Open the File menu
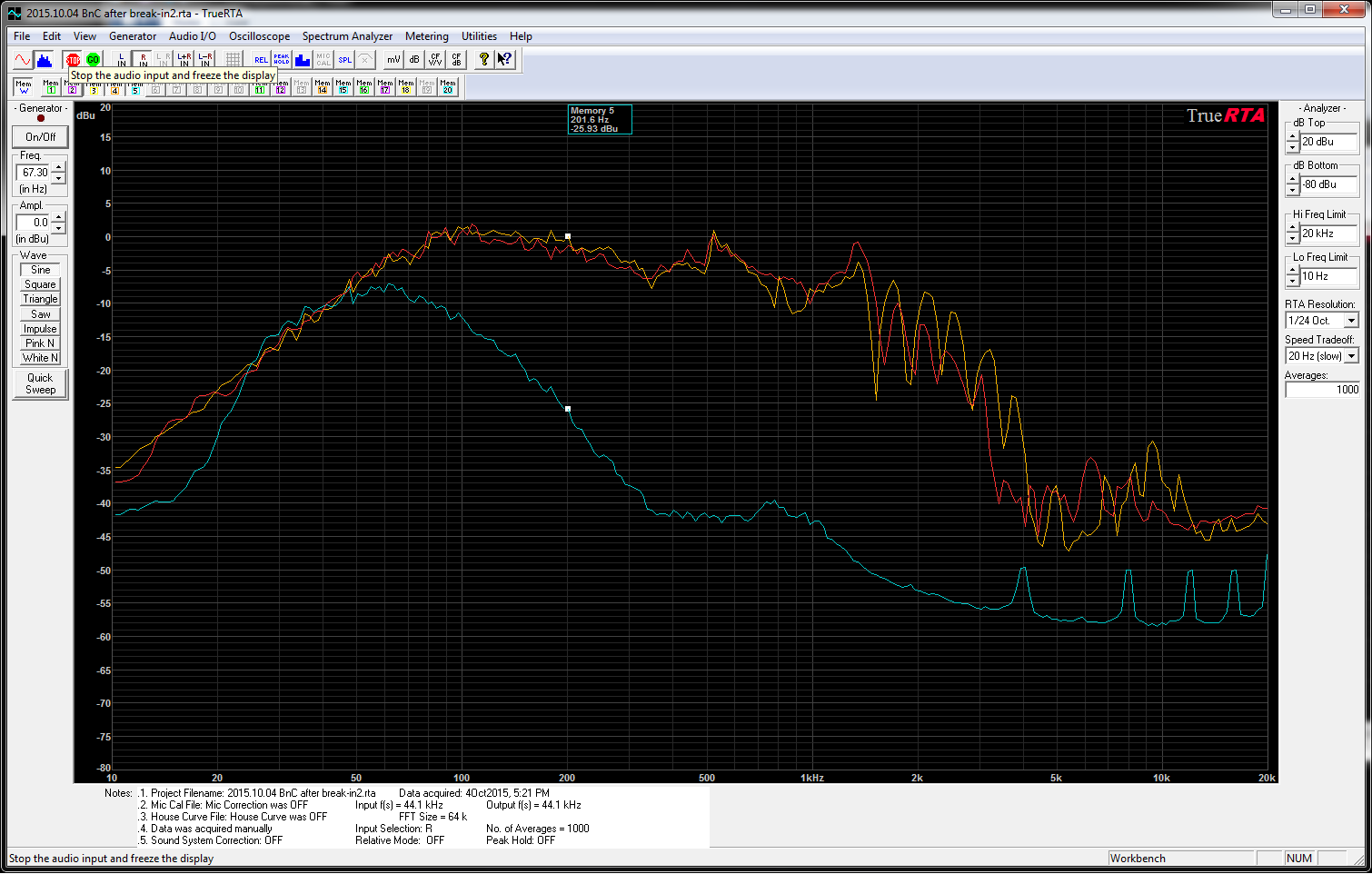The width and height of the screenshot is (1372, 874). click(22, 36)
